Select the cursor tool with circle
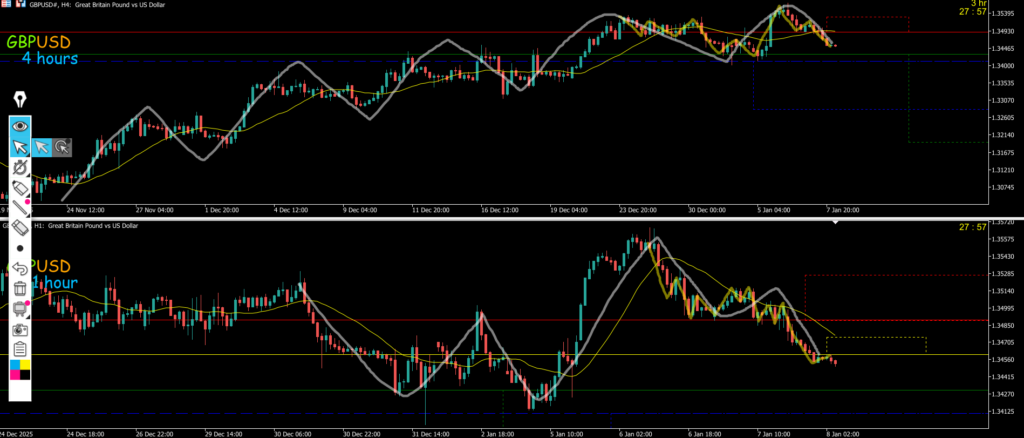 tap(62, 147)
